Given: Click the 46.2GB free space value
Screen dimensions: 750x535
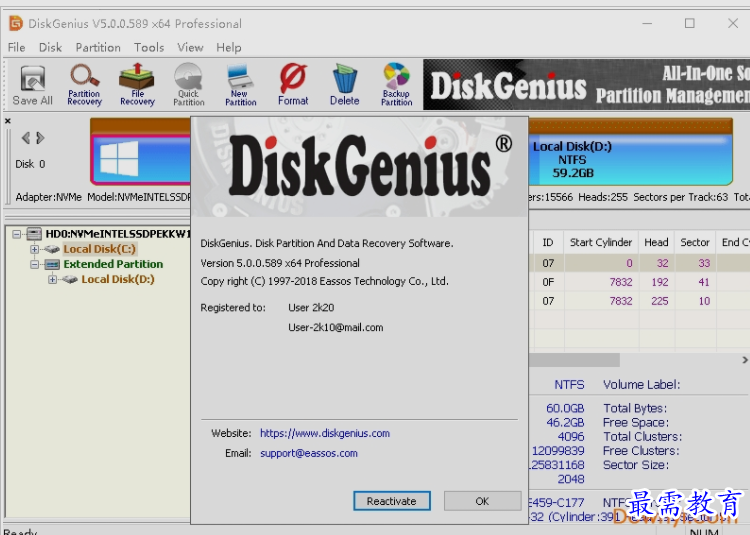Looking at the screenshot, I should pyautogui.click(x=565, y=423).
